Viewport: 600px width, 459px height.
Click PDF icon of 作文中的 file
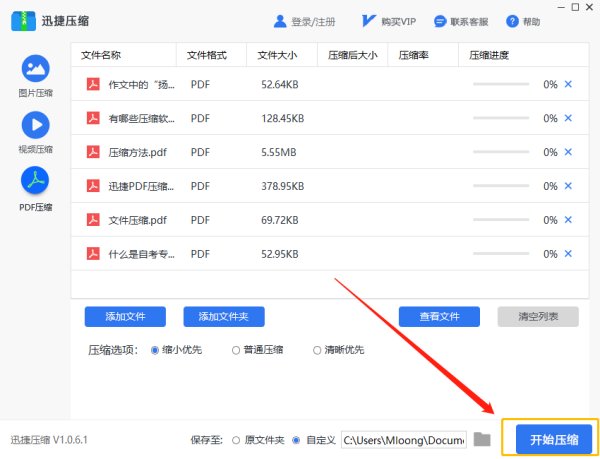pyautogui.click(x=93, y=84)
